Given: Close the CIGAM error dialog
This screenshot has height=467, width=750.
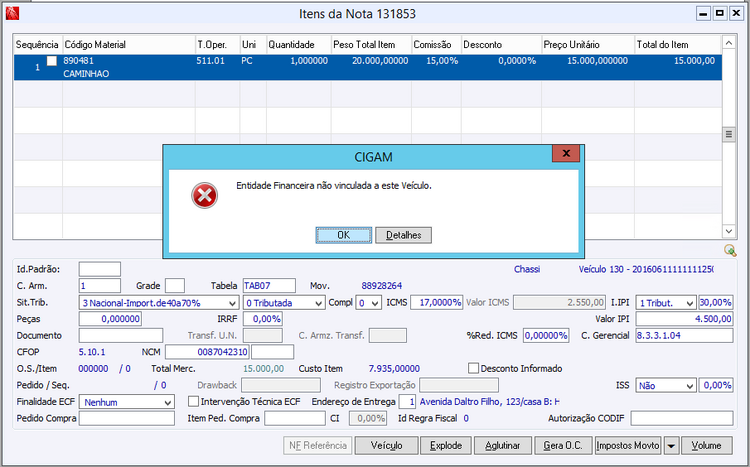Looking at the screenshot, I should click(566, 153).
